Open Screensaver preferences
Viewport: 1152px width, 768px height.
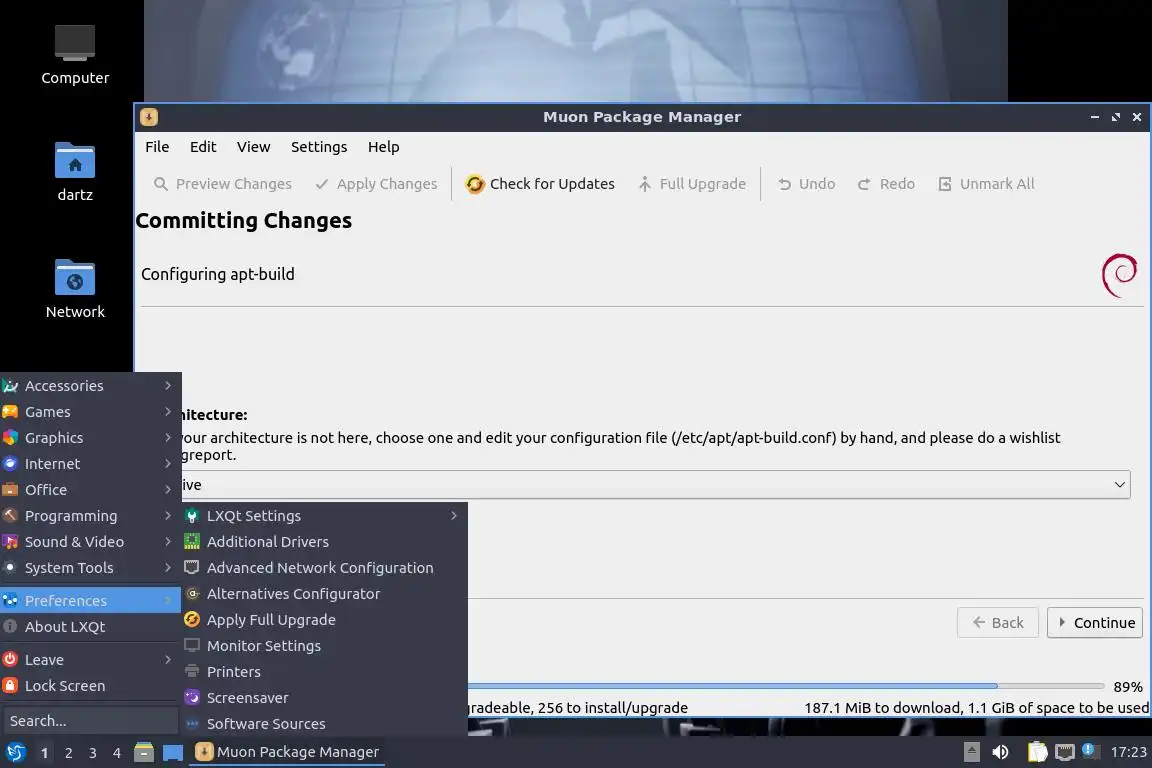tap(325, 698)
